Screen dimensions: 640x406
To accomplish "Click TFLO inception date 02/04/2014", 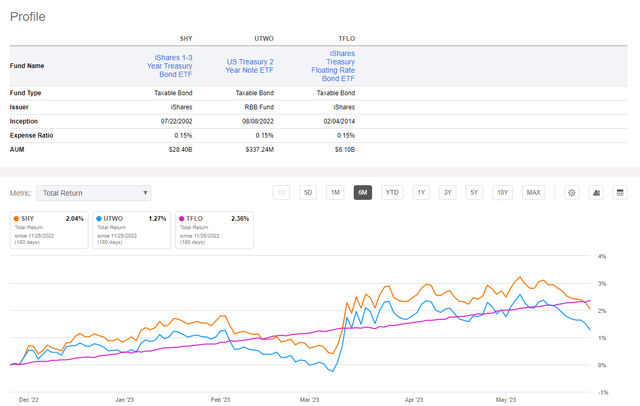I will pos(339,121).
